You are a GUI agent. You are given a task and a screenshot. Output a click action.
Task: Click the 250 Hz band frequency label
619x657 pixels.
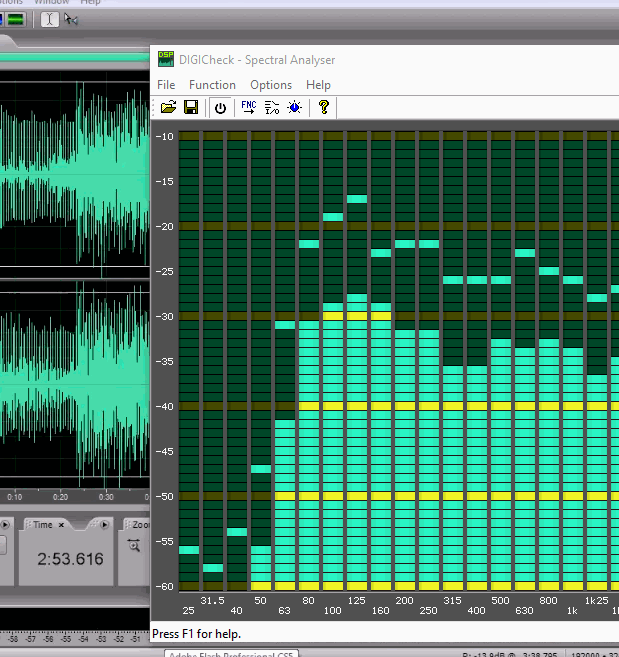(x=428, y=610)
